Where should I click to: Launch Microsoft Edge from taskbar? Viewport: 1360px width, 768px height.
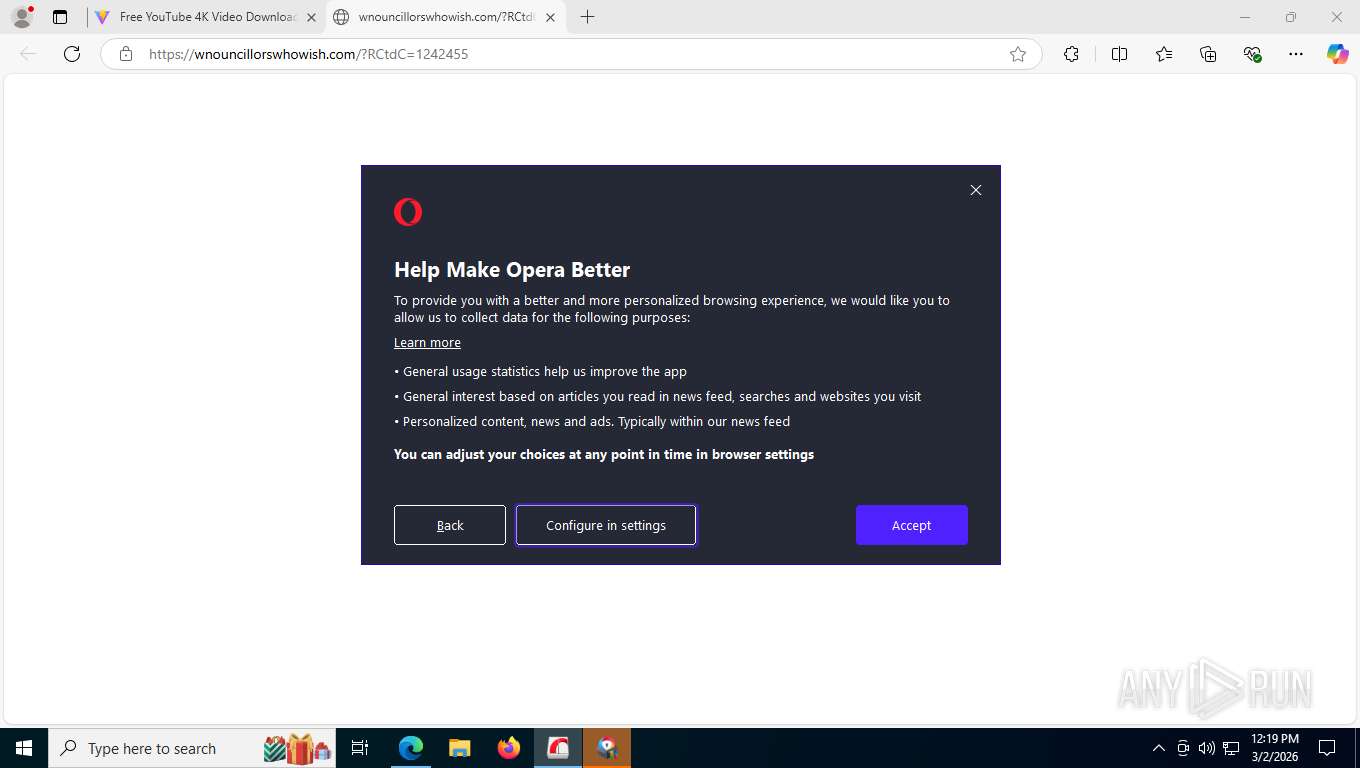point(411,748)
